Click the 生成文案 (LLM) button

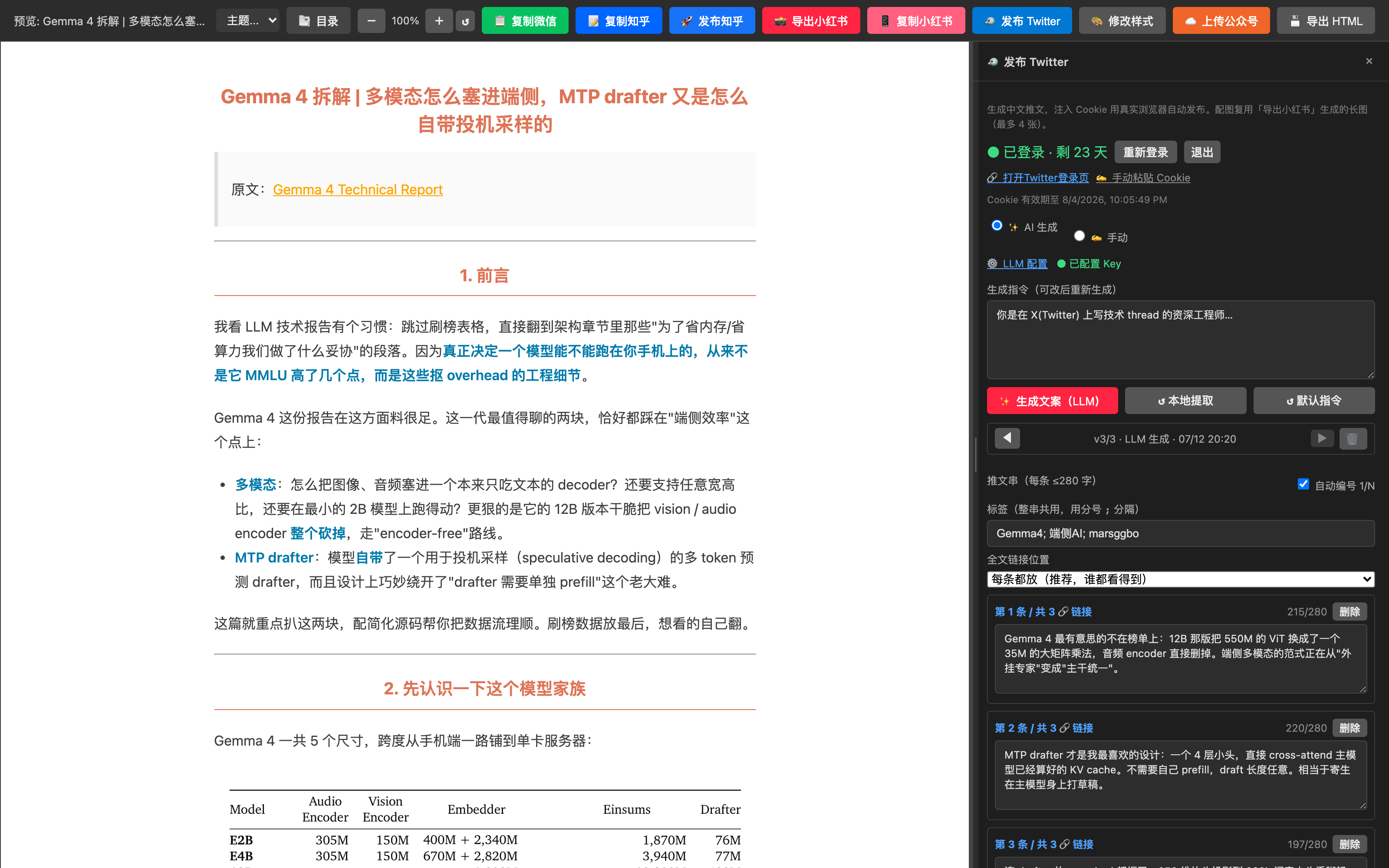click(1052, 401)
